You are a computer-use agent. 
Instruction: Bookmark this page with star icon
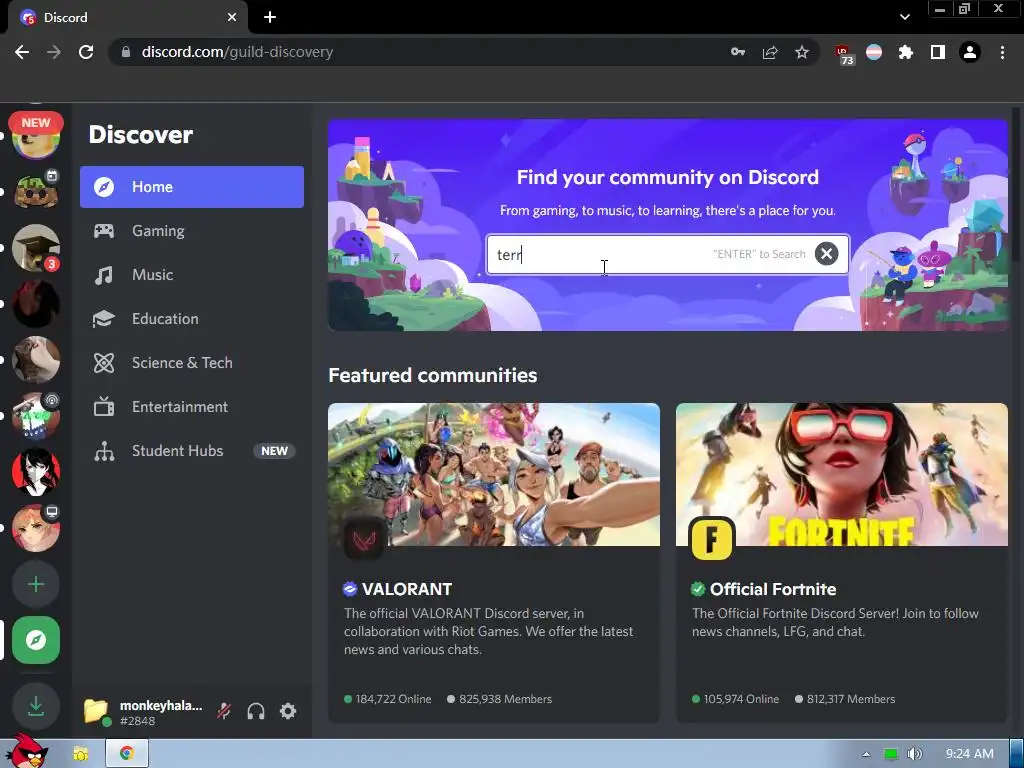802,52
